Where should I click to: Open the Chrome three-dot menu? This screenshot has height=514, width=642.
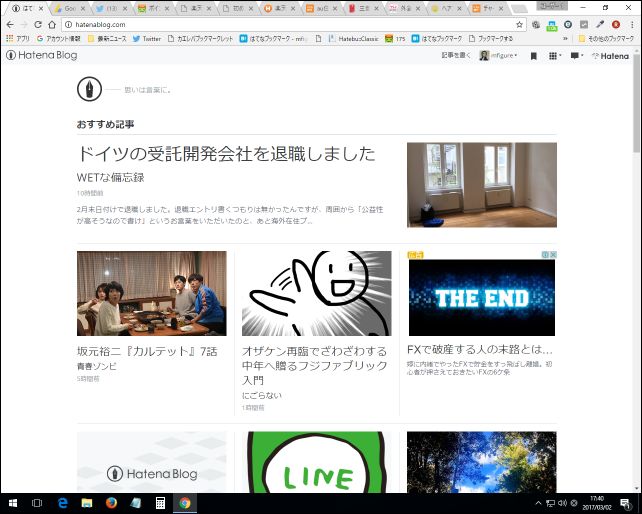tap(632, 25)
